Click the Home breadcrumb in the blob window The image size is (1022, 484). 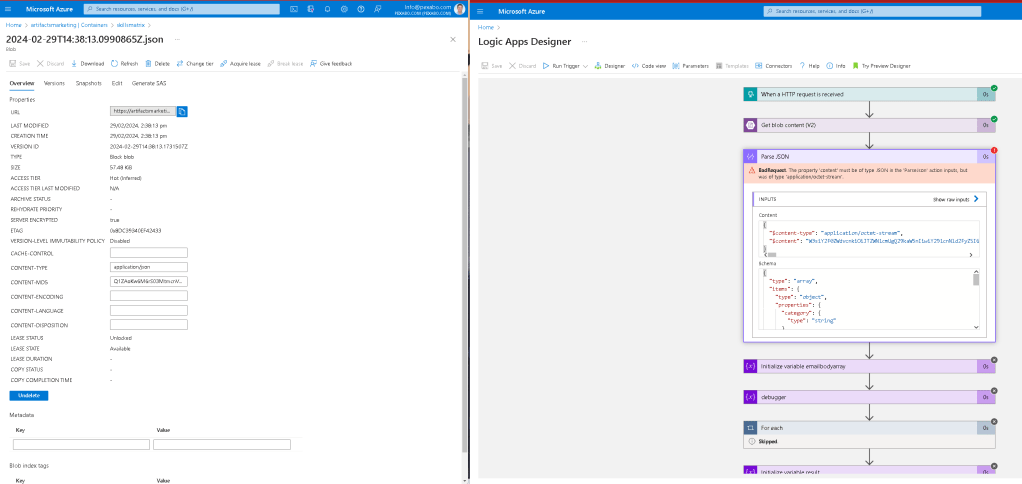(12, 25)
